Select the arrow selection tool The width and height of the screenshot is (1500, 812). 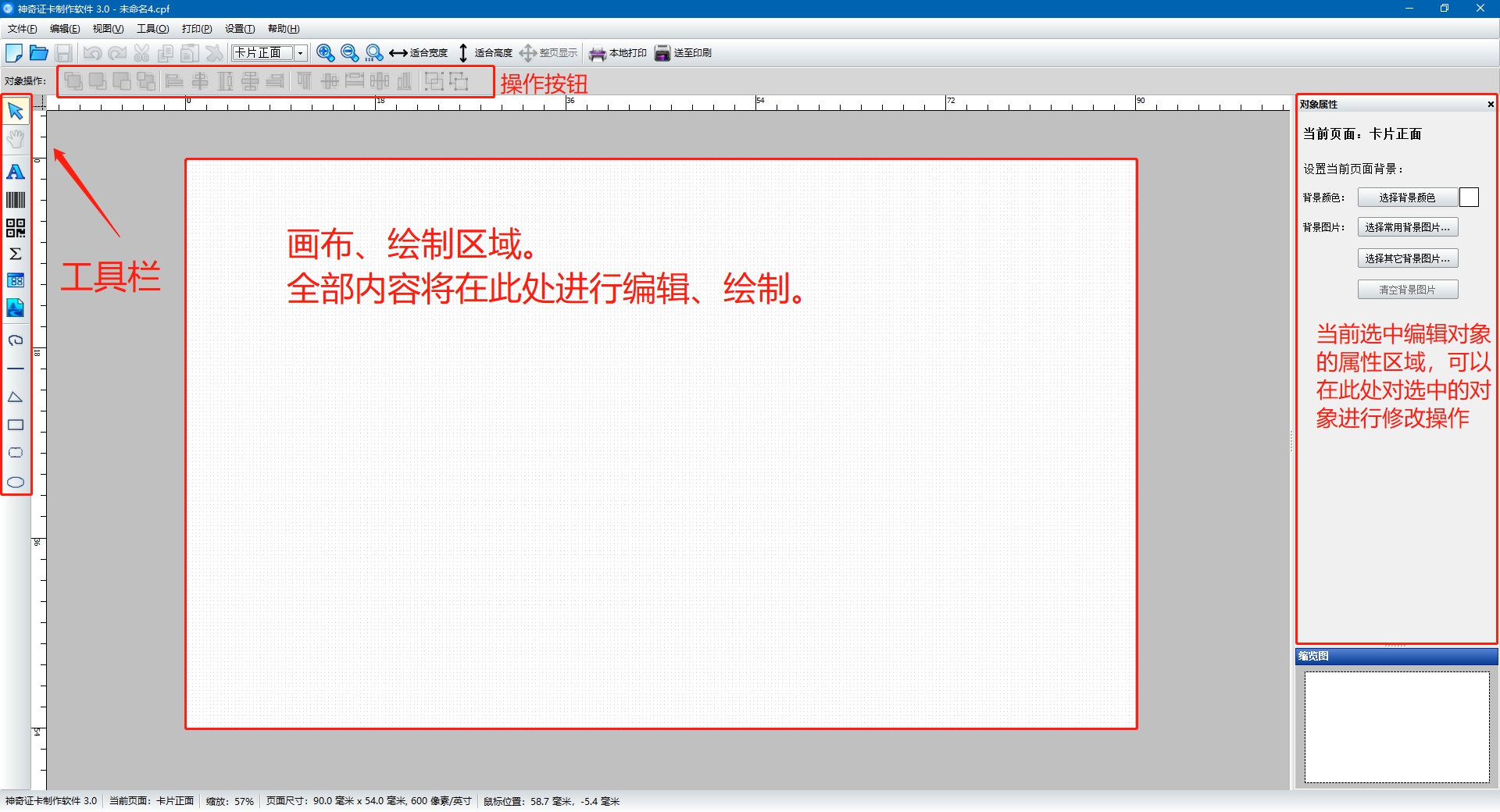pos(15,110)
